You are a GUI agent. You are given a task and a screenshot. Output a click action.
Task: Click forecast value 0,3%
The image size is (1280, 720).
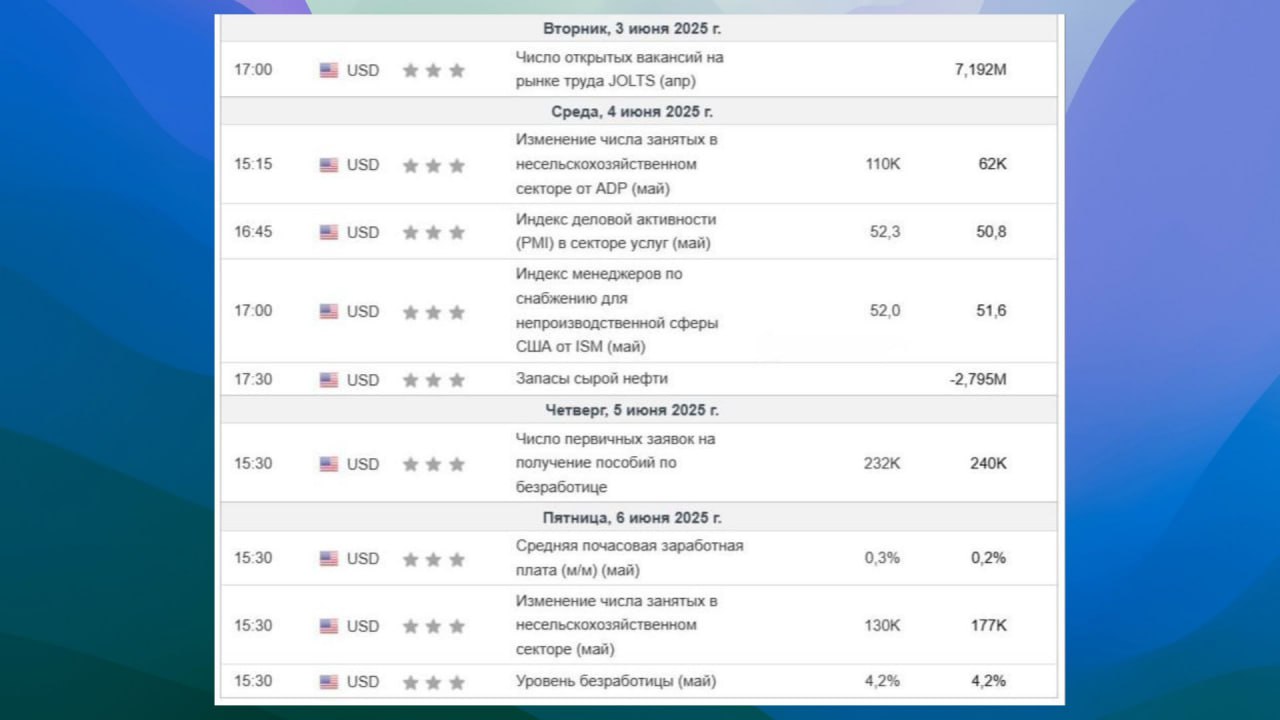pyautogui.click(x=883, y=558)
